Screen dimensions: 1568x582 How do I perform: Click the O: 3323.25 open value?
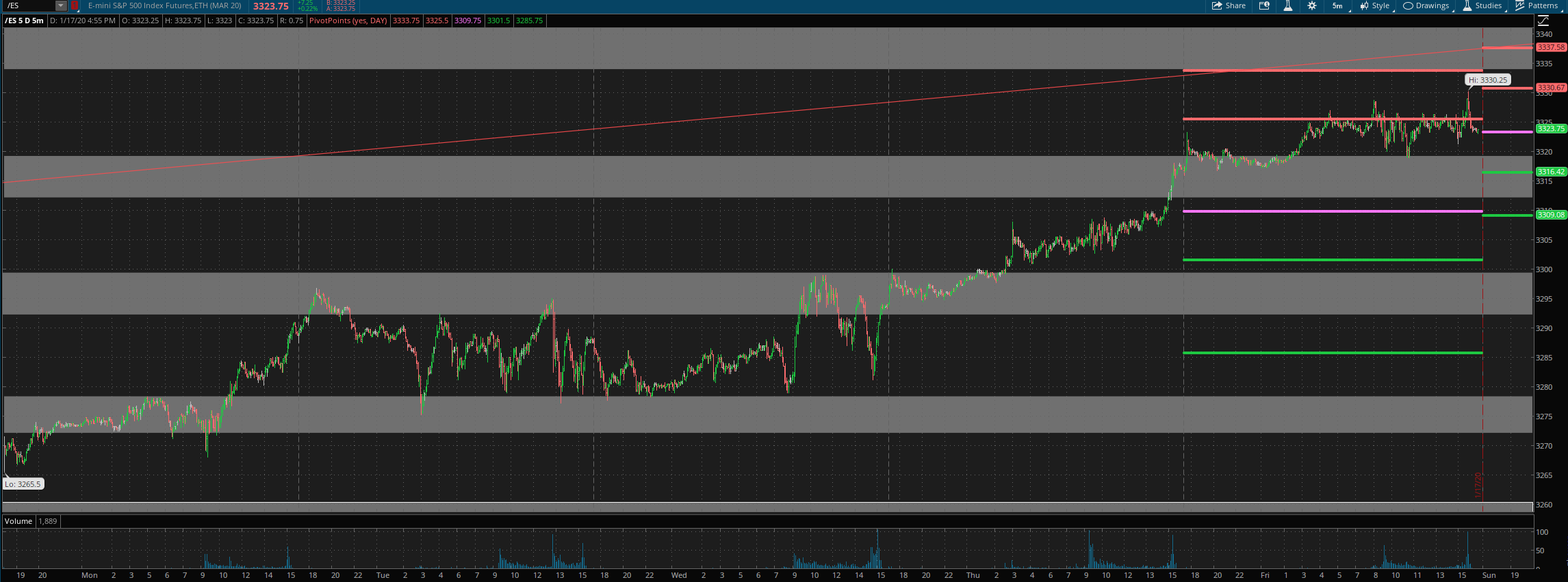point(141,21)
